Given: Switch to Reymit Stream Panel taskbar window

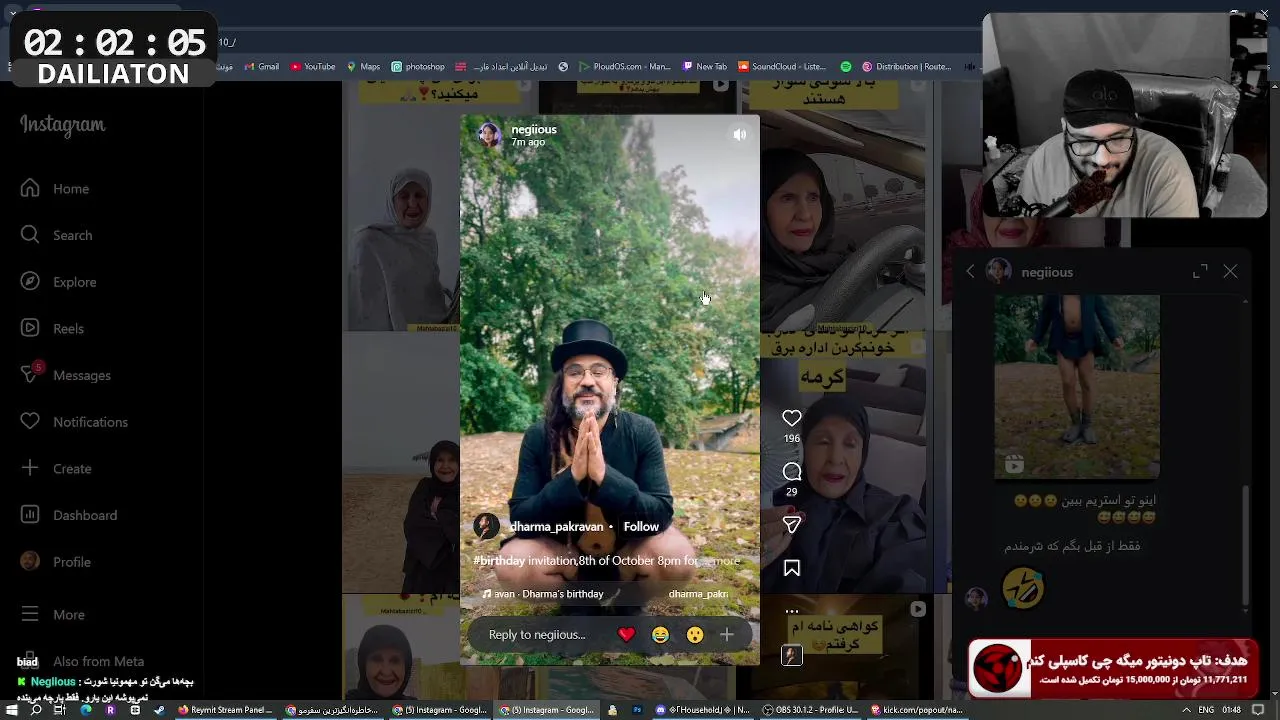Looking at the screenshot, I should 225,710.
